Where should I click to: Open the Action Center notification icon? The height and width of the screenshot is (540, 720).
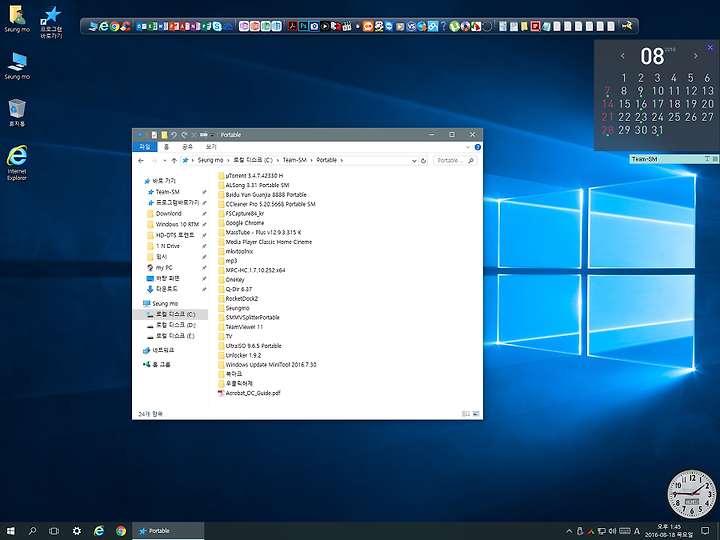(x=705, y=531)
